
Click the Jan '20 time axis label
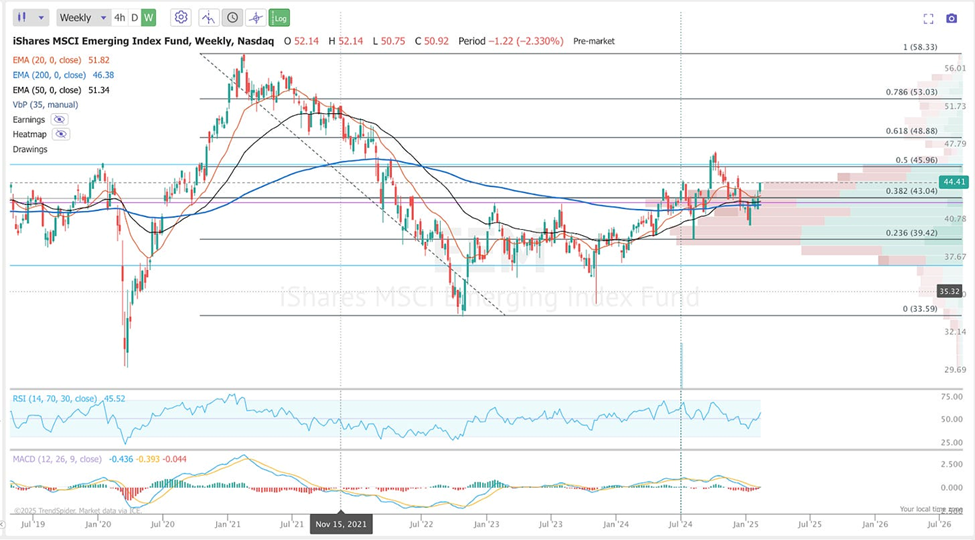tap(98, 524)
